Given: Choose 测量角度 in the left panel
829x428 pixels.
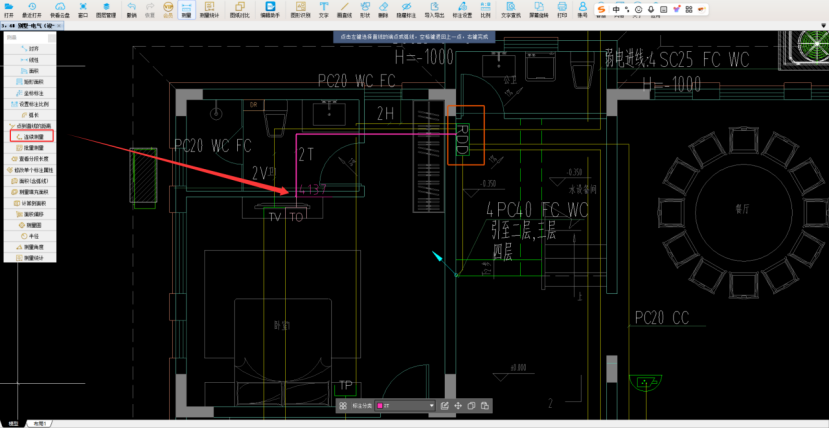Looking at the screenshot, I should (x=33, y=246).
